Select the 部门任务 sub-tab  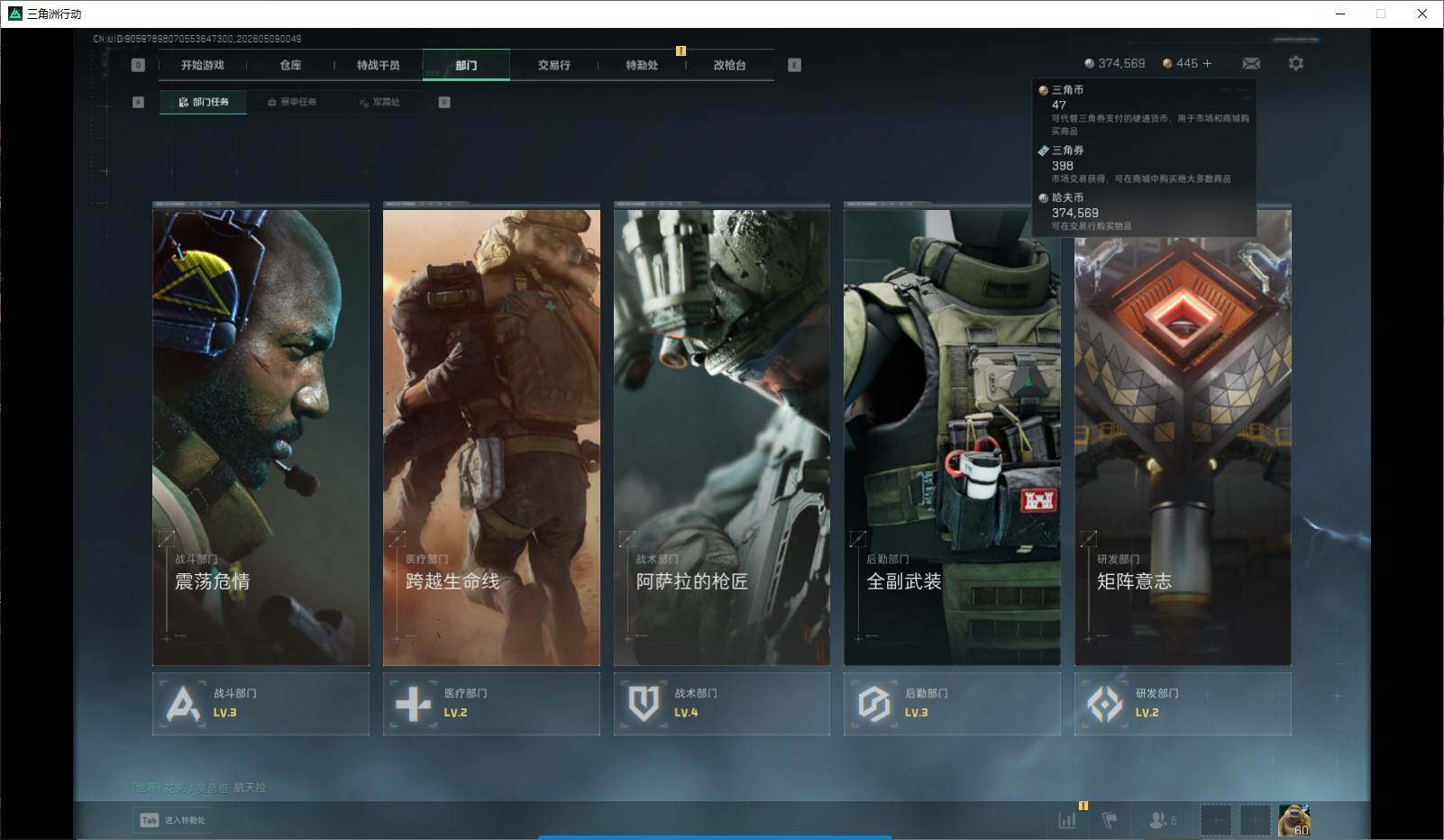[x=204, y=102]
